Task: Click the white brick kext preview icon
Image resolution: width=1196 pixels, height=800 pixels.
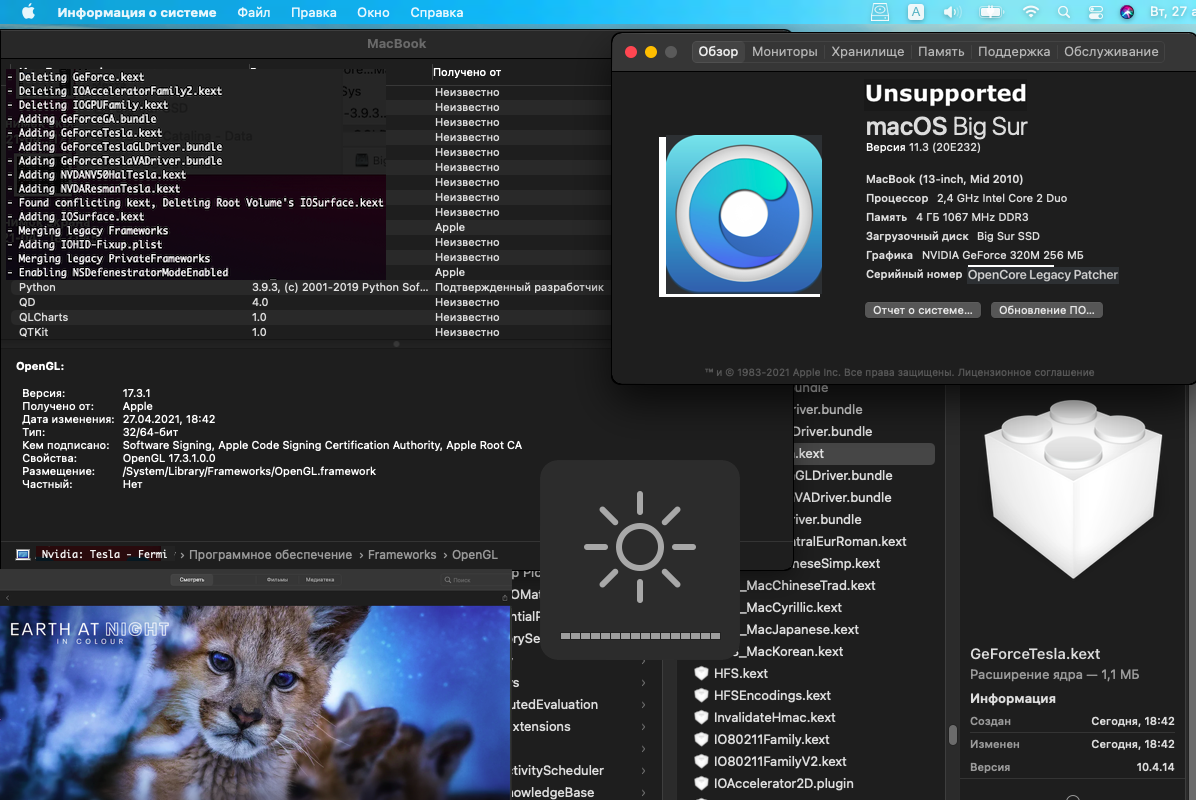Action: point(1072,489)
